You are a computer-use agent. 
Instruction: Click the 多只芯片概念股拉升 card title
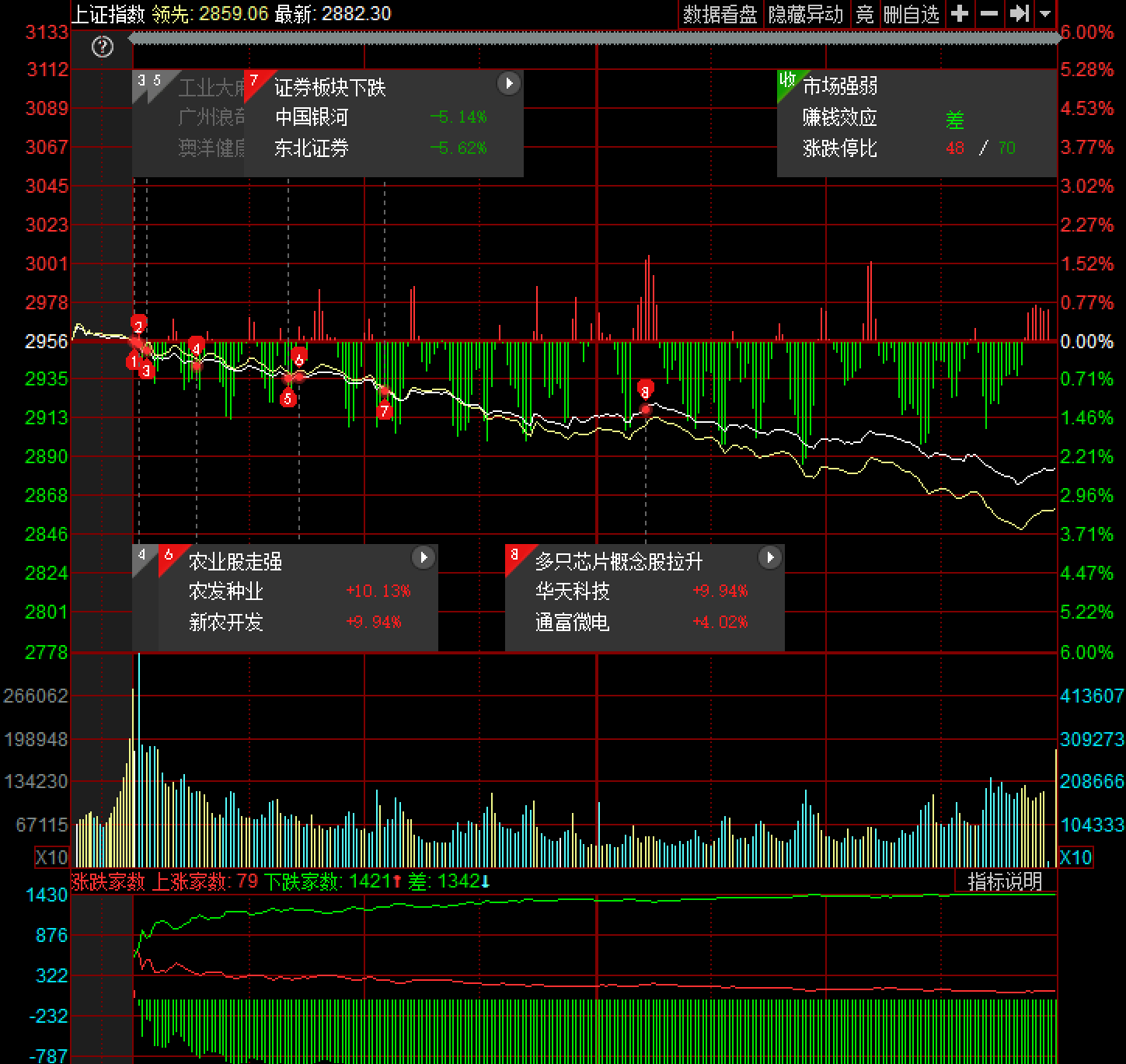[x=619, y=561]
